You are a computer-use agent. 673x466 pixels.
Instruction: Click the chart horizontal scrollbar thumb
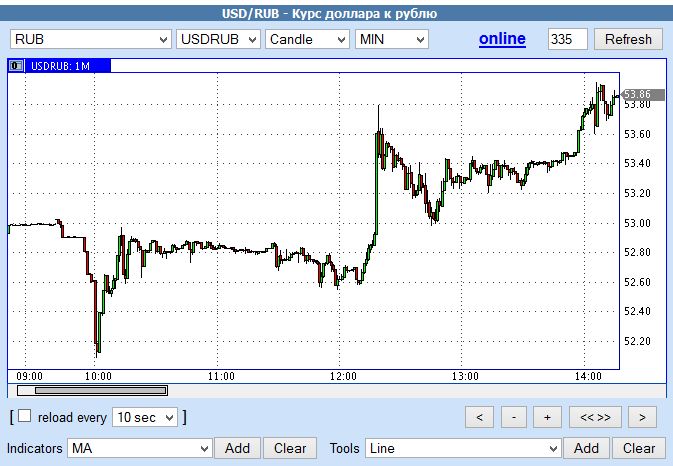[101, 390]
